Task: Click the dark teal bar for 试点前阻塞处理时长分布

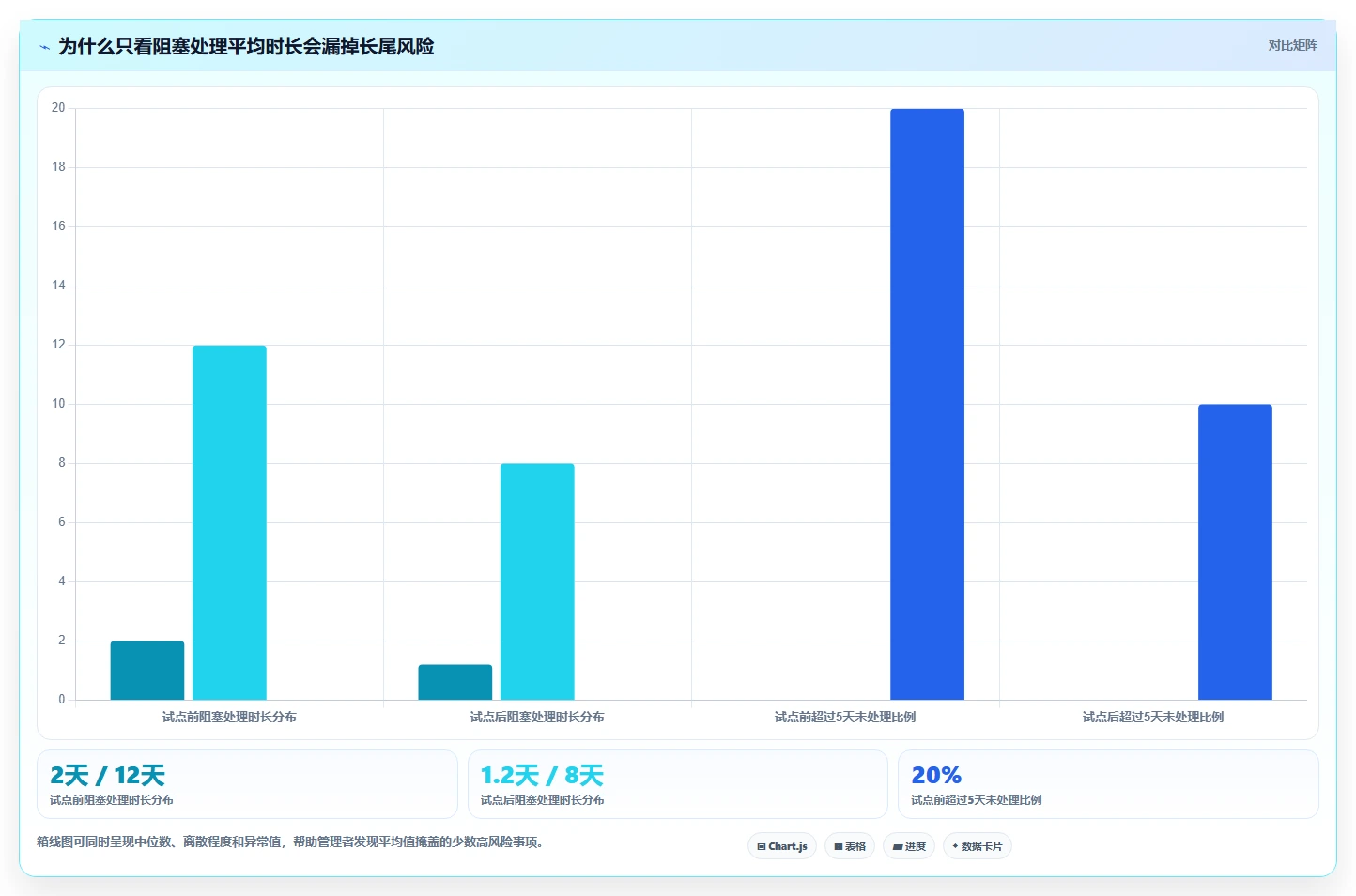Action: [x=147, y=671]
